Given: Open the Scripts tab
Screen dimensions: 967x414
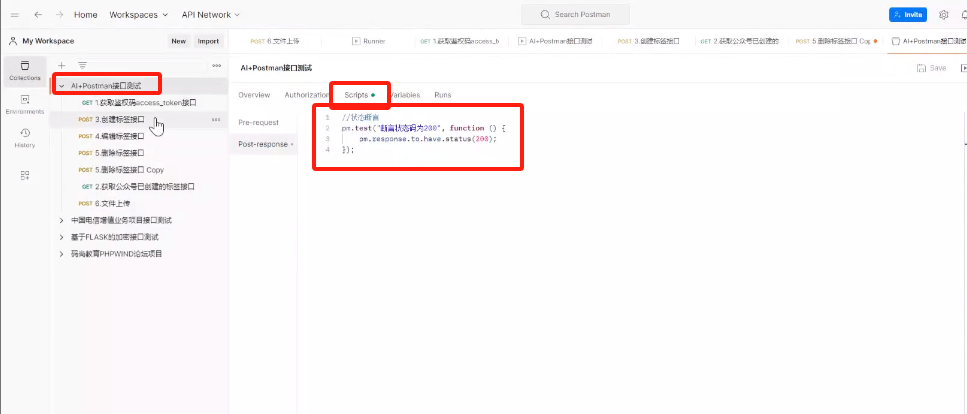Looking at the screenshot, I should click(360, 95).
